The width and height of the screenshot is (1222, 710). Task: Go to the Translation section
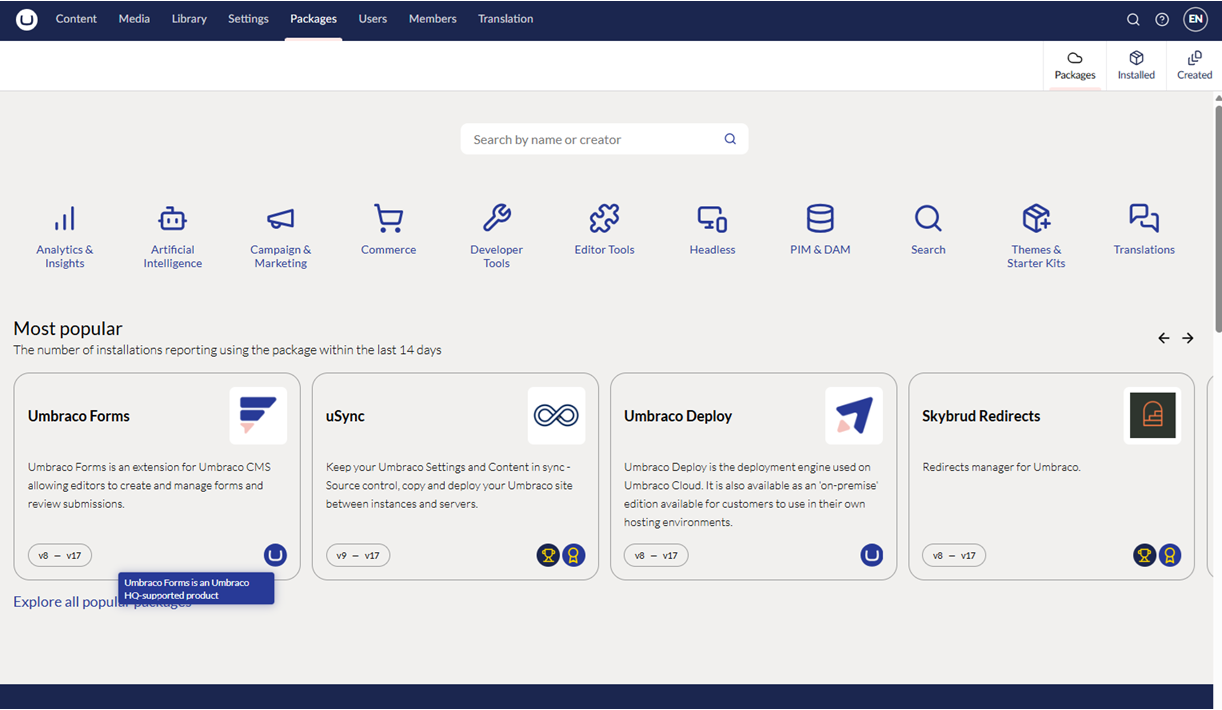click(506, 19)
